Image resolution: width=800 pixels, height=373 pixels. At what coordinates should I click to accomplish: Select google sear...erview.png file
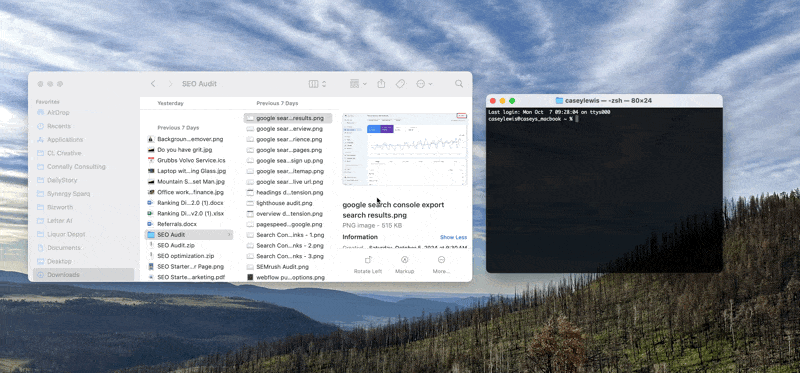(288, 129)
